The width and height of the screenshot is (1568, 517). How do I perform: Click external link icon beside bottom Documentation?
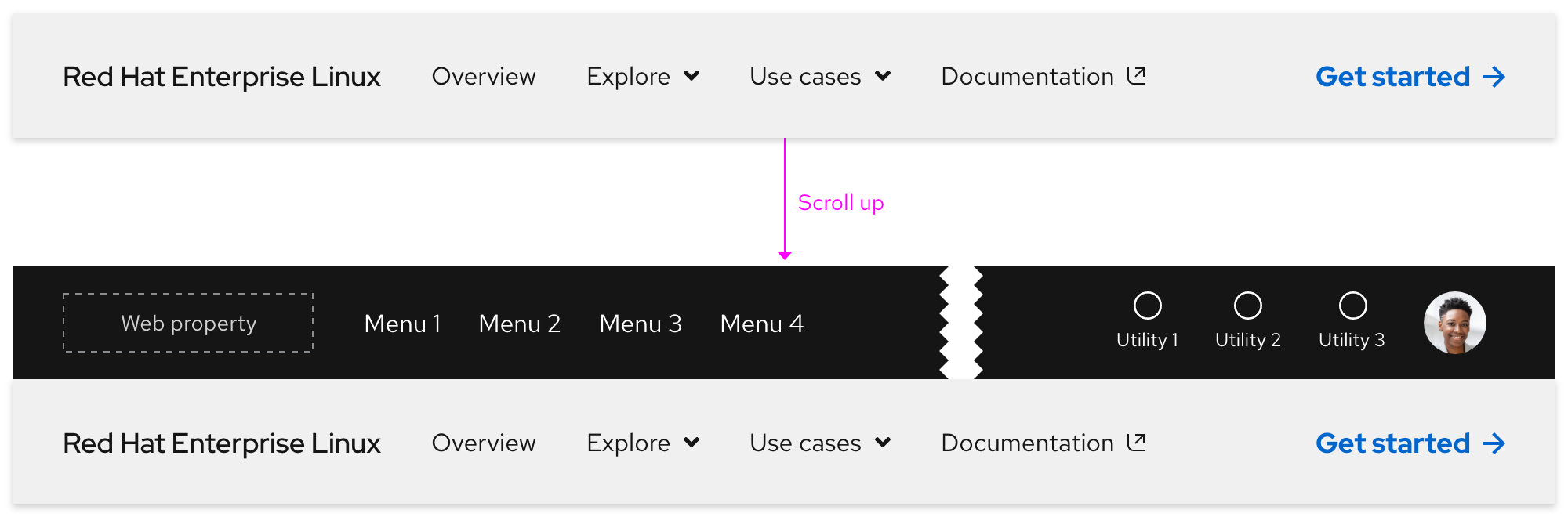[x=1136, y=442]
